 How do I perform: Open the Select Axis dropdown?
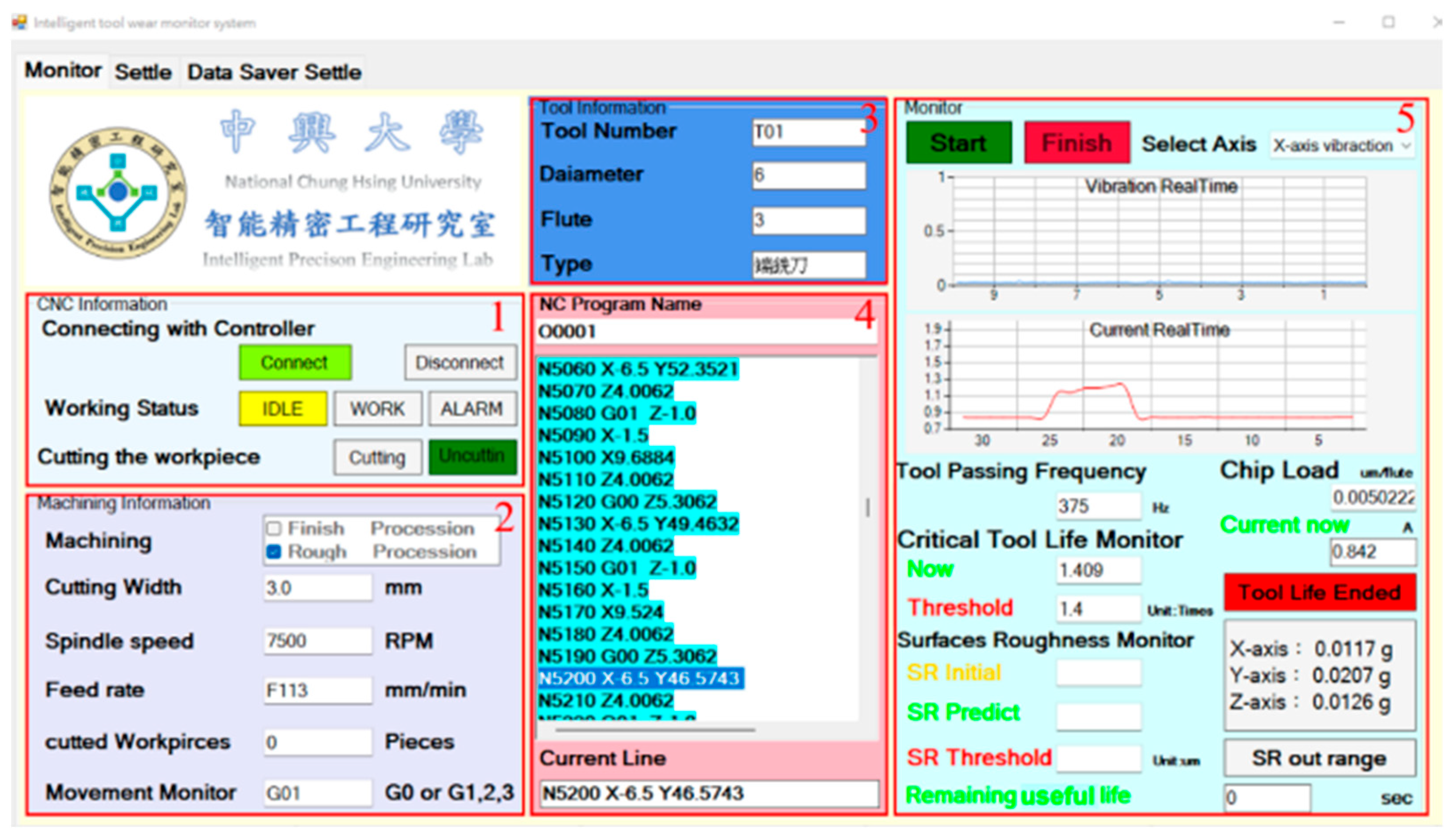click(1341, 145)
